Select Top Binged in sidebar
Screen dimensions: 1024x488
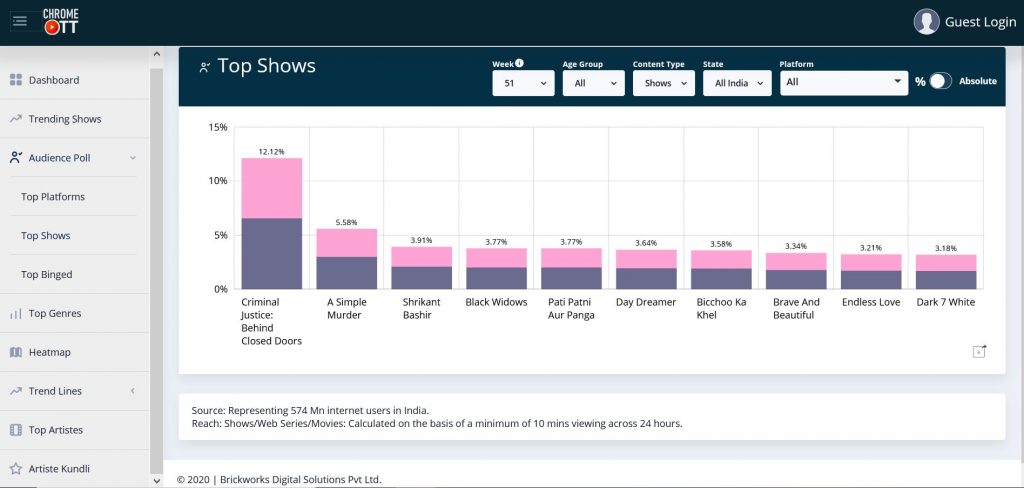47,275
